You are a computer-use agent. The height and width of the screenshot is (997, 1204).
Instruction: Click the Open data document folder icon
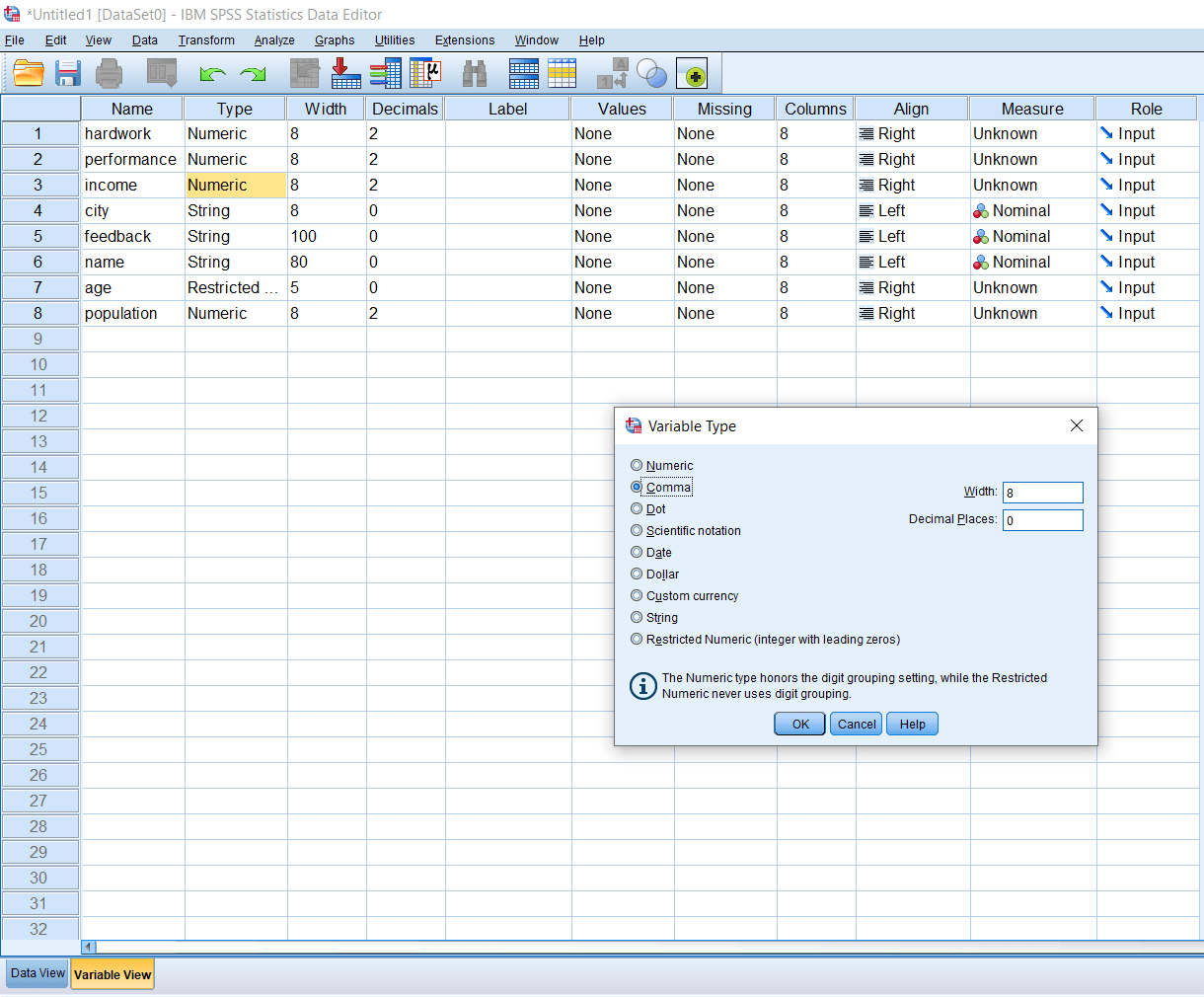pos(29,74)
